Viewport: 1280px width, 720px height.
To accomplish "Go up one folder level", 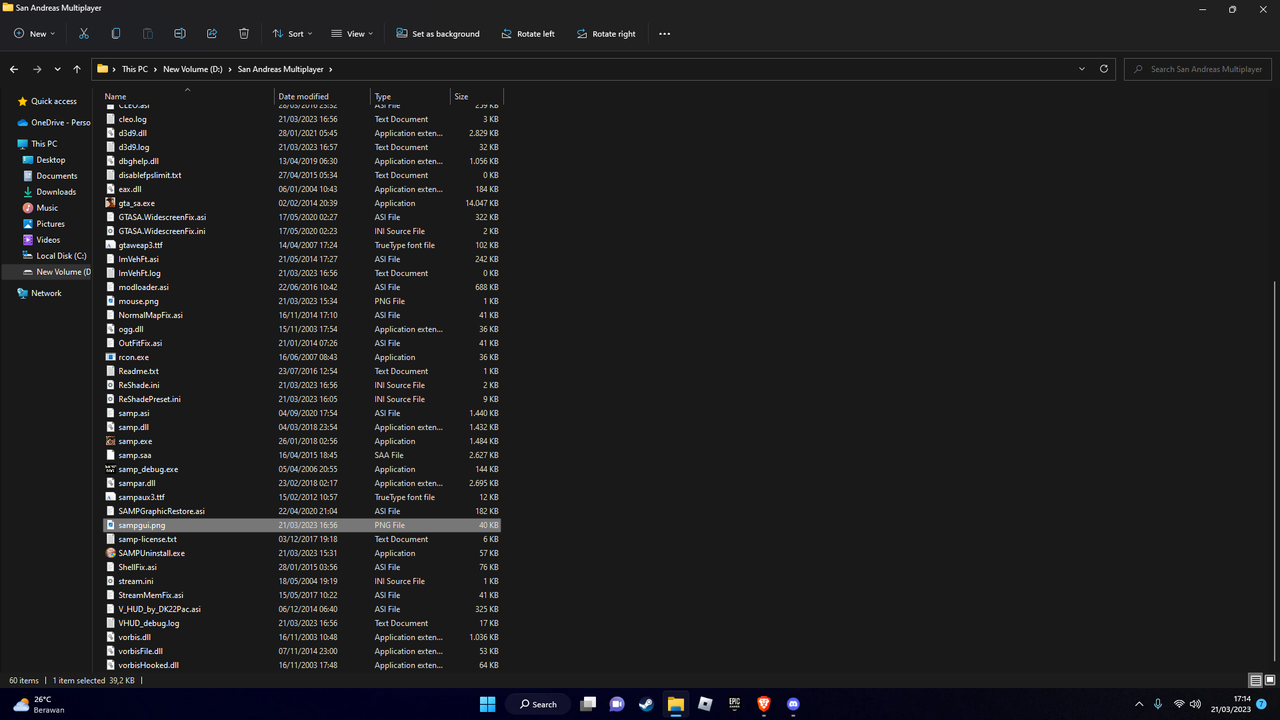I will pos(77,69).
